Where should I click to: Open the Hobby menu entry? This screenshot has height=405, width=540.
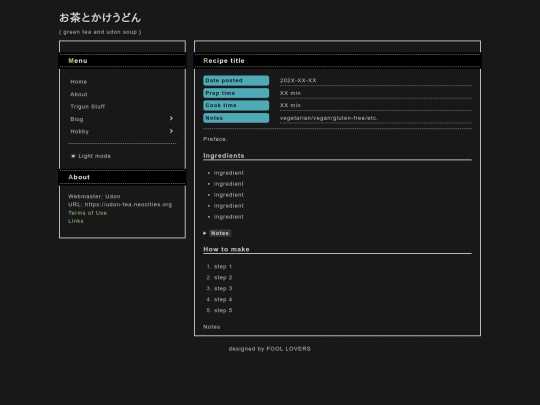coord(80,132)
